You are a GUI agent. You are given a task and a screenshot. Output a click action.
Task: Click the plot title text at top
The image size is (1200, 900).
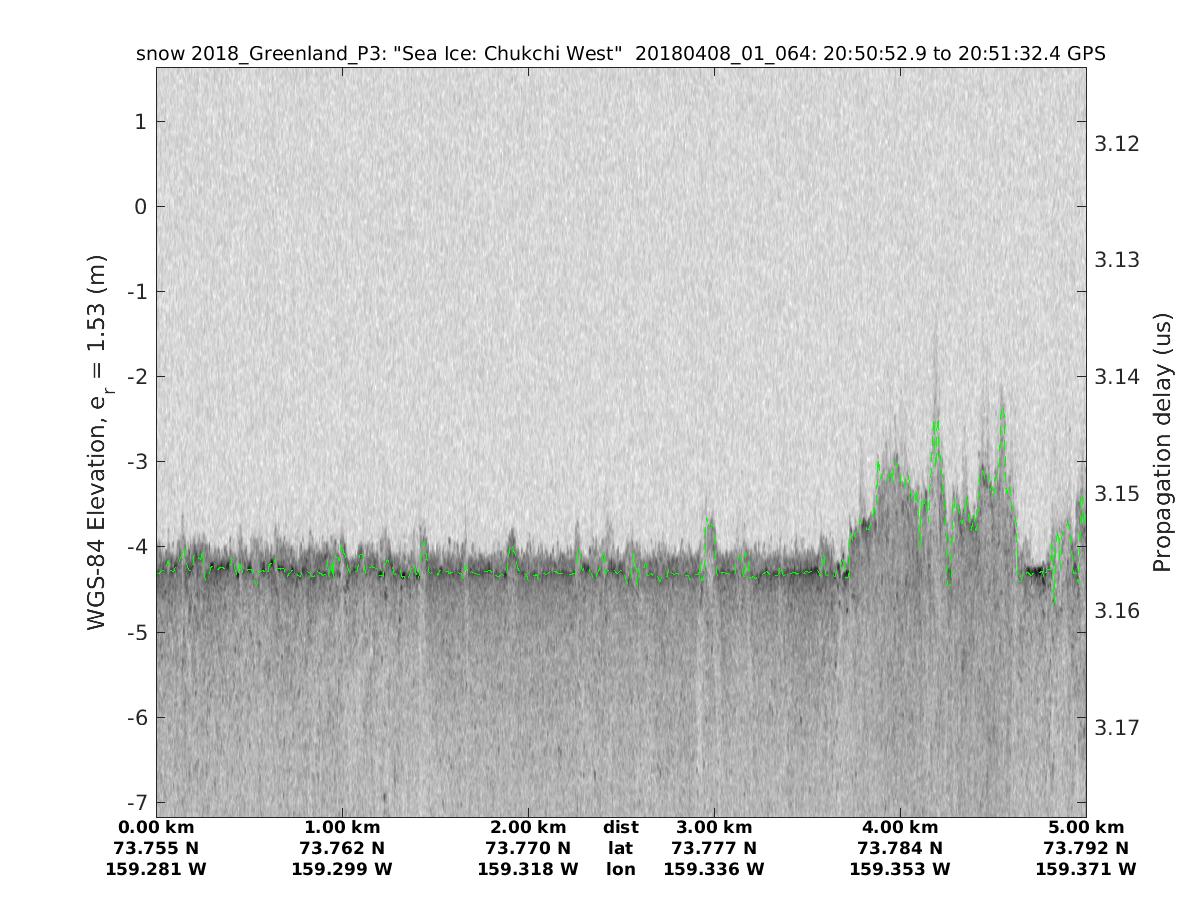point(620,54)
